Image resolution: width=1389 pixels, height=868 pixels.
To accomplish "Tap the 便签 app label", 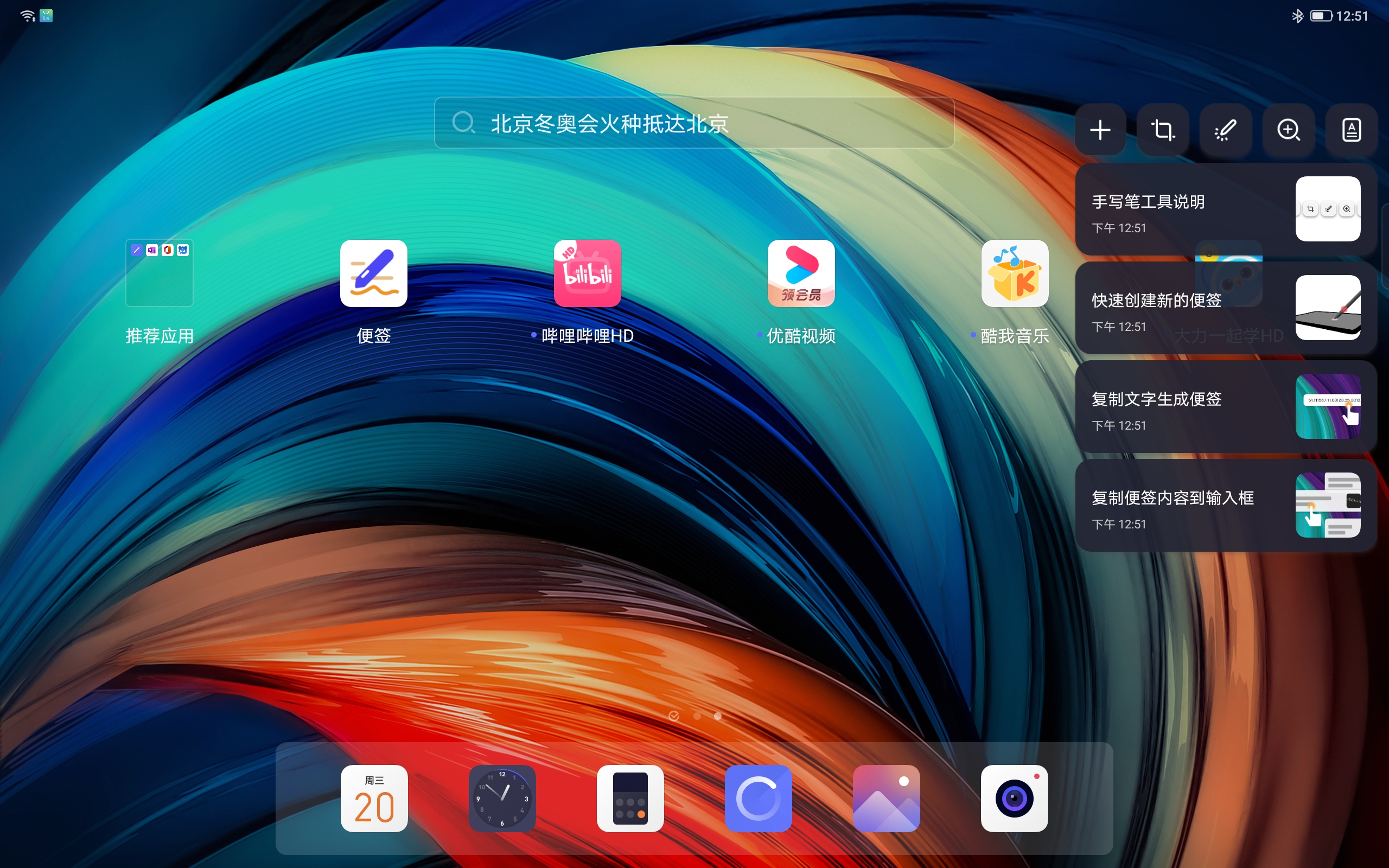I will point(374,336).
